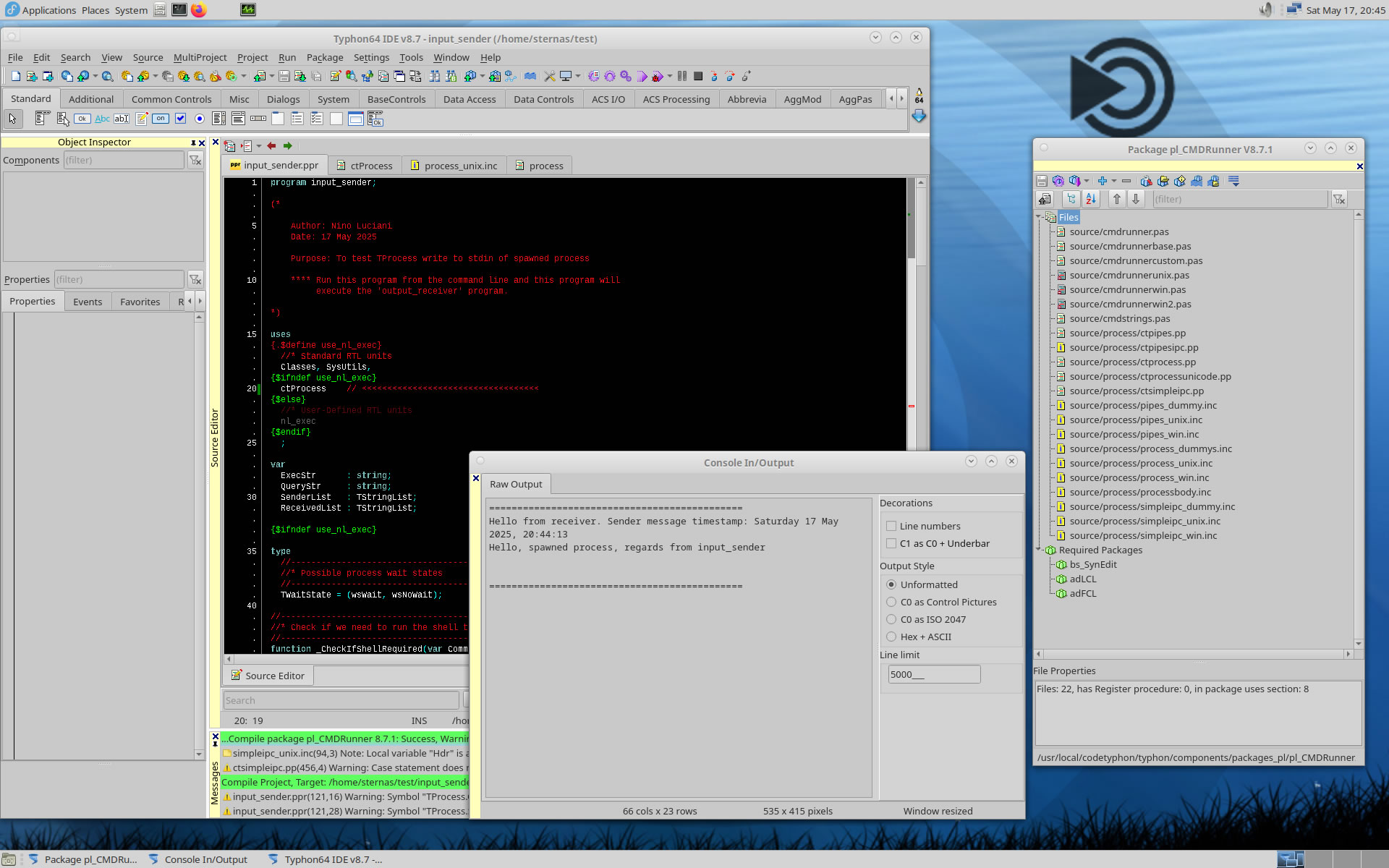Open package options wrench icon in the Package window
1389x868 pixels.
pyautogui.click(x=1146, y=181)
